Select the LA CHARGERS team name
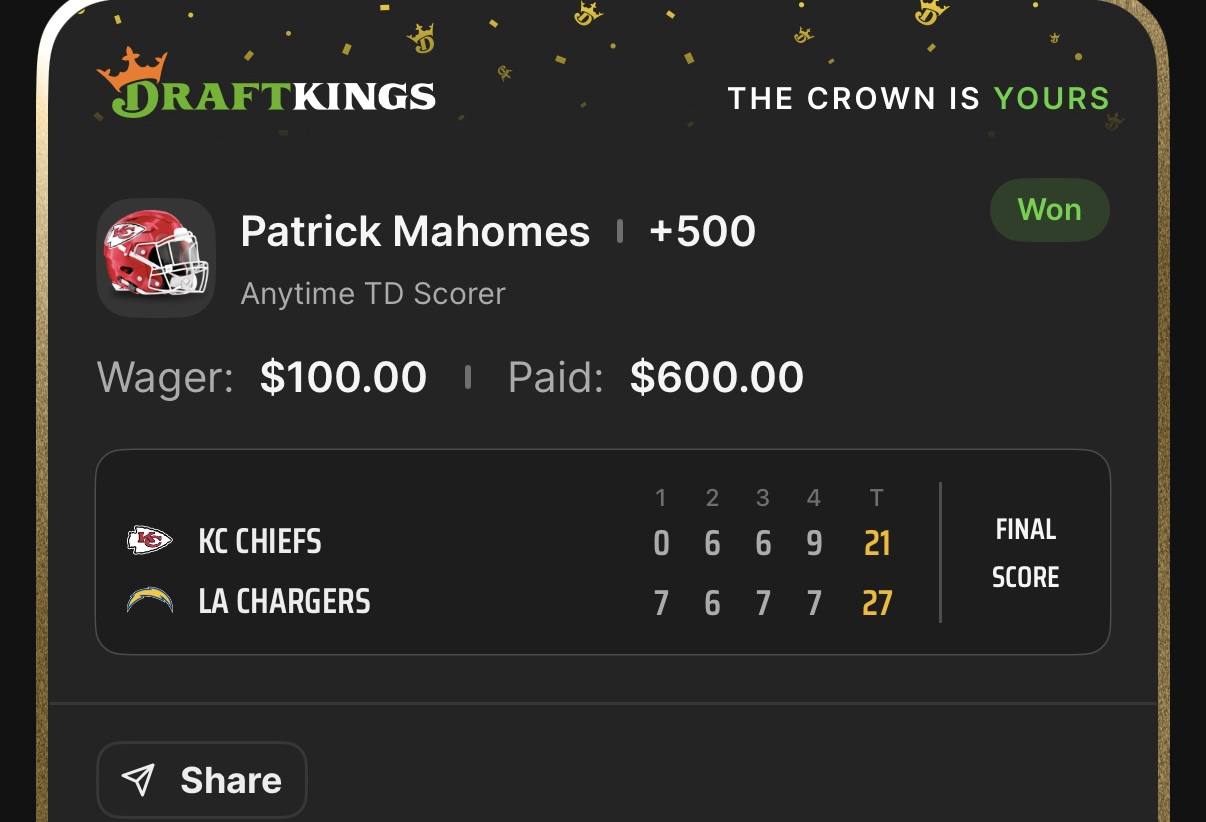The image size is (1206, 822). click(x=284, y=602)
